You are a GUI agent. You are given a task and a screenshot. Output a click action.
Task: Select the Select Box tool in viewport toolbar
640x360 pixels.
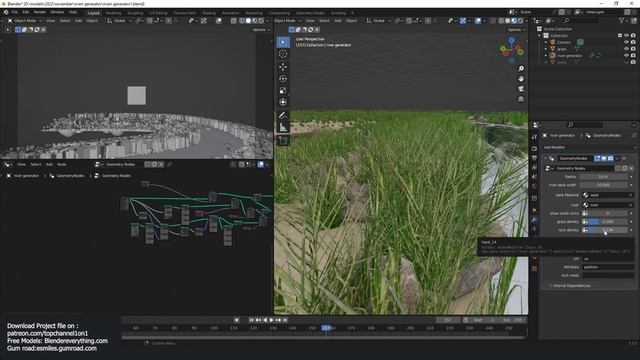(x=283, y=42)
